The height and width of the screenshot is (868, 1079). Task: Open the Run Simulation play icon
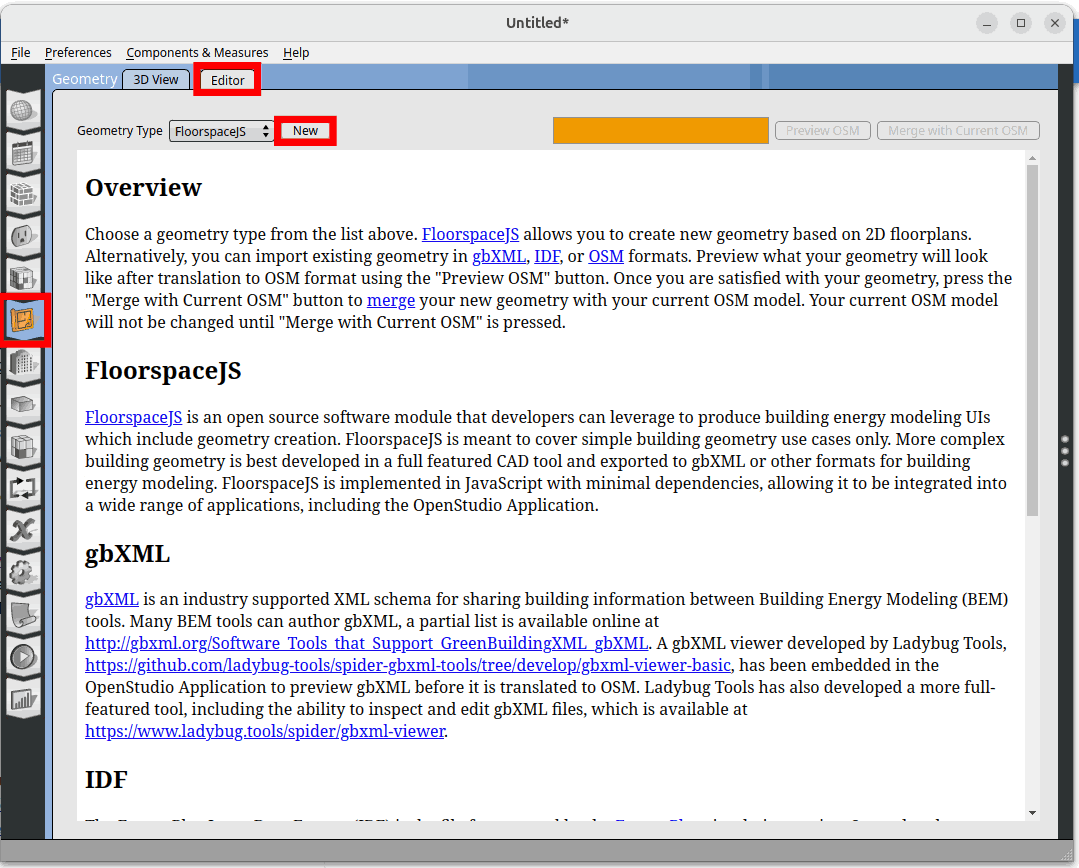click(23, 657)
